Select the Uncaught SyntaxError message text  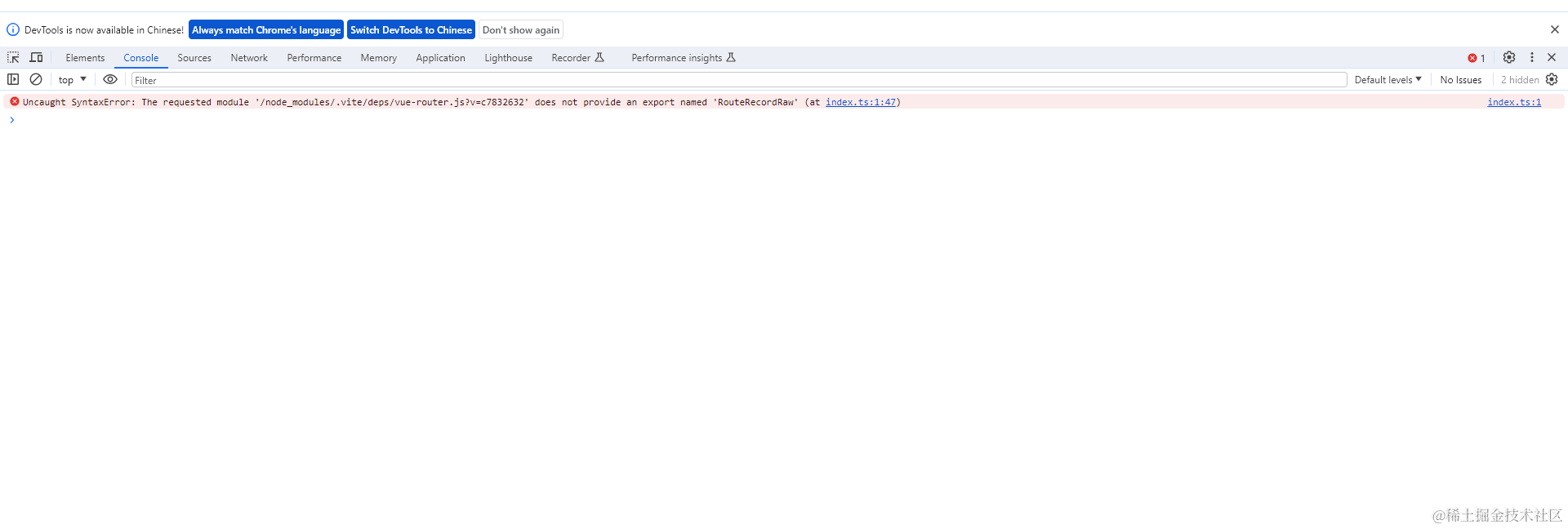coord(461,102)
